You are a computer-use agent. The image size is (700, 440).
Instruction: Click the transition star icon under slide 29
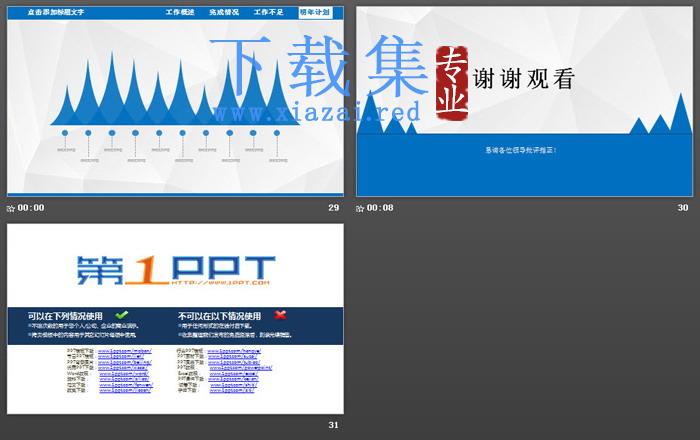pos(11,208)
